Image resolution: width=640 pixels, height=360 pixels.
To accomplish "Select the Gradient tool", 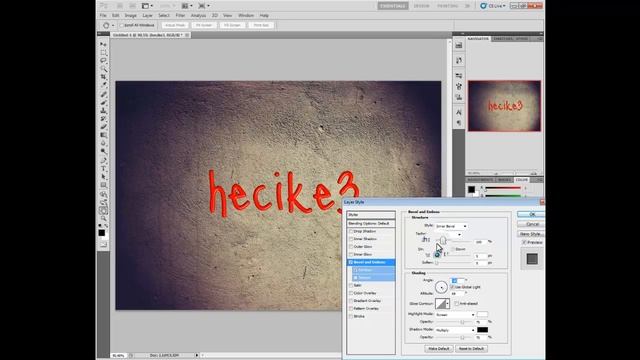I will (103, 135).
